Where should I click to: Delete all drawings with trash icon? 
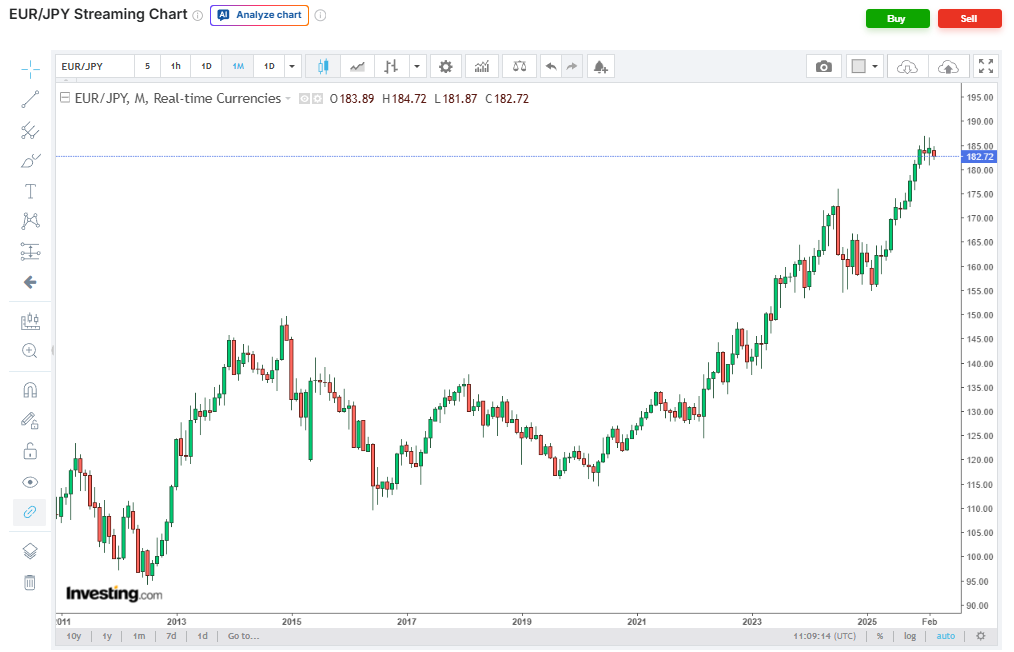[x=30, y=582]
